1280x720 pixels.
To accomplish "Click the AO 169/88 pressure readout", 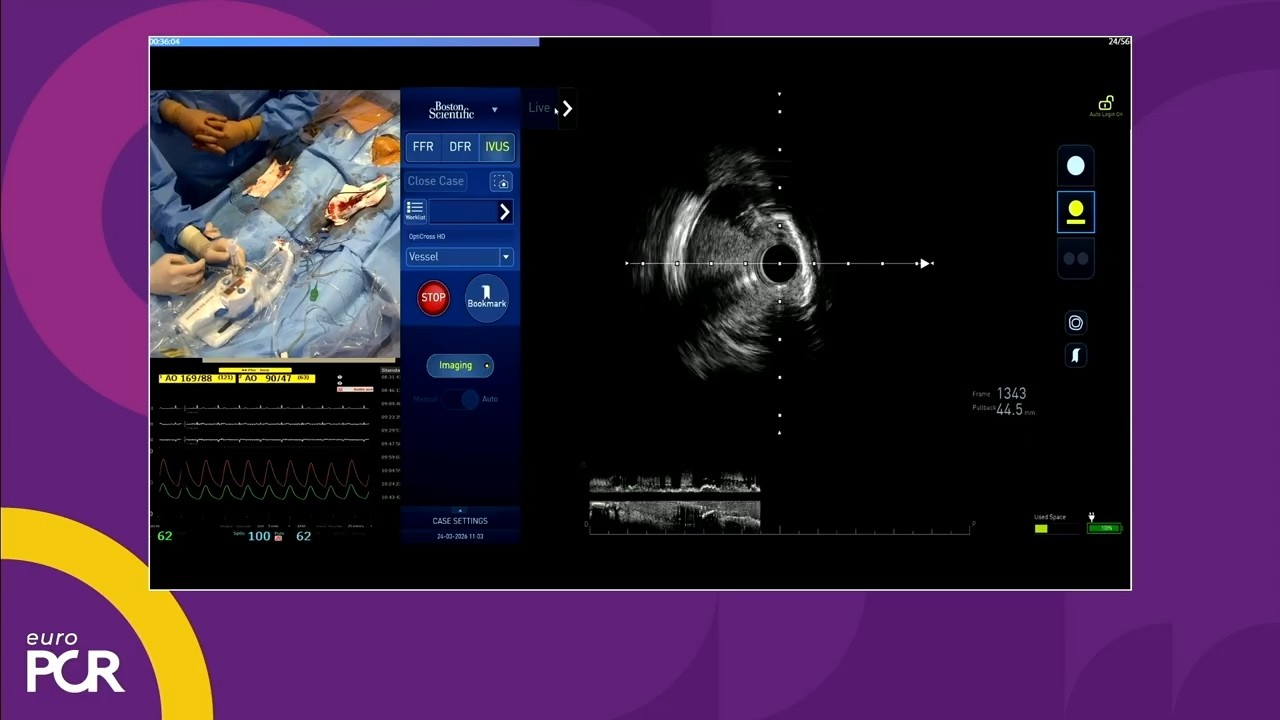I will click(197, 378).
